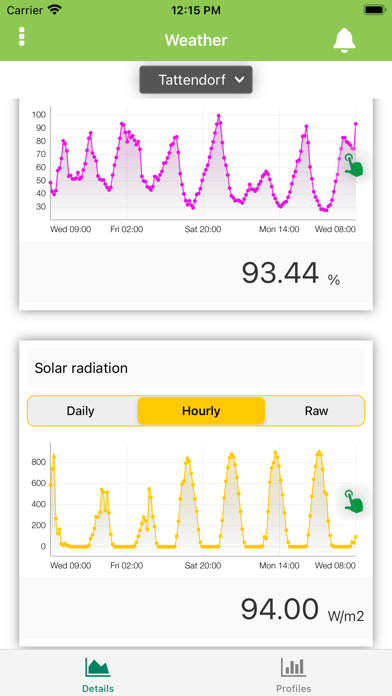
Task: Switch to the Details tab
Action: 98,675
